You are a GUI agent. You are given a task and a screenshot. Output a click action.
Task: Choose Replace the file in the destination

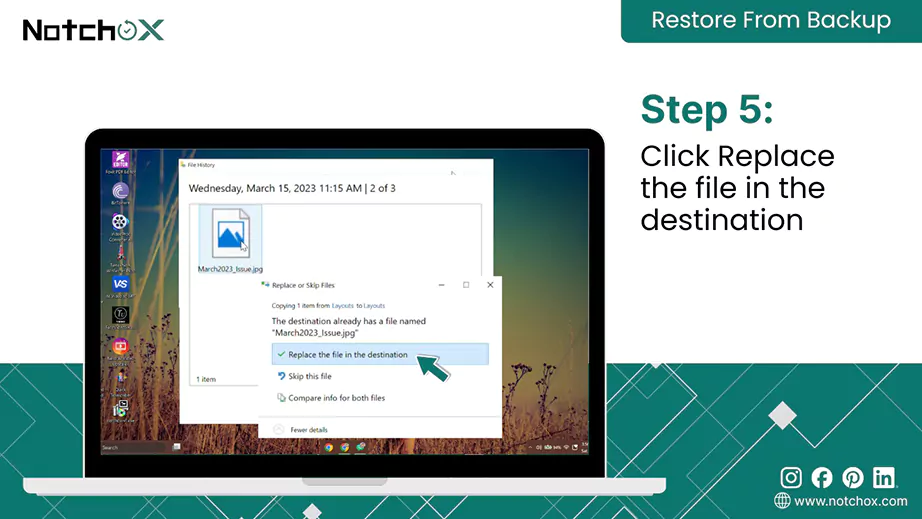coord(380,354)
